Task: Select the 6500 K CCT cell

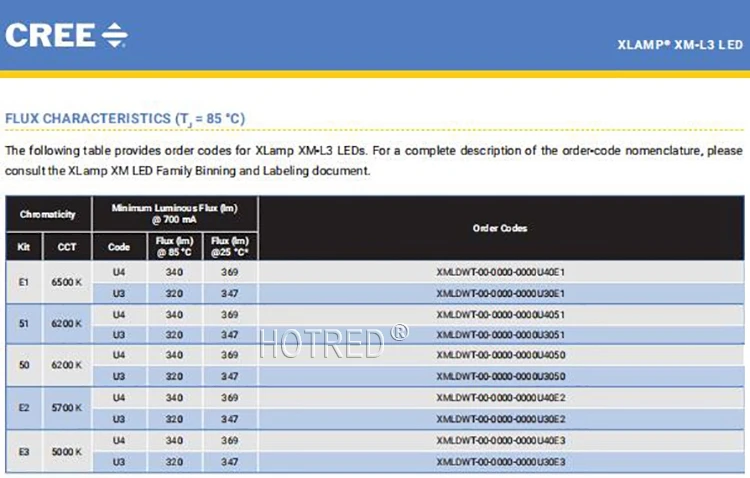Action: coord(67,282)
